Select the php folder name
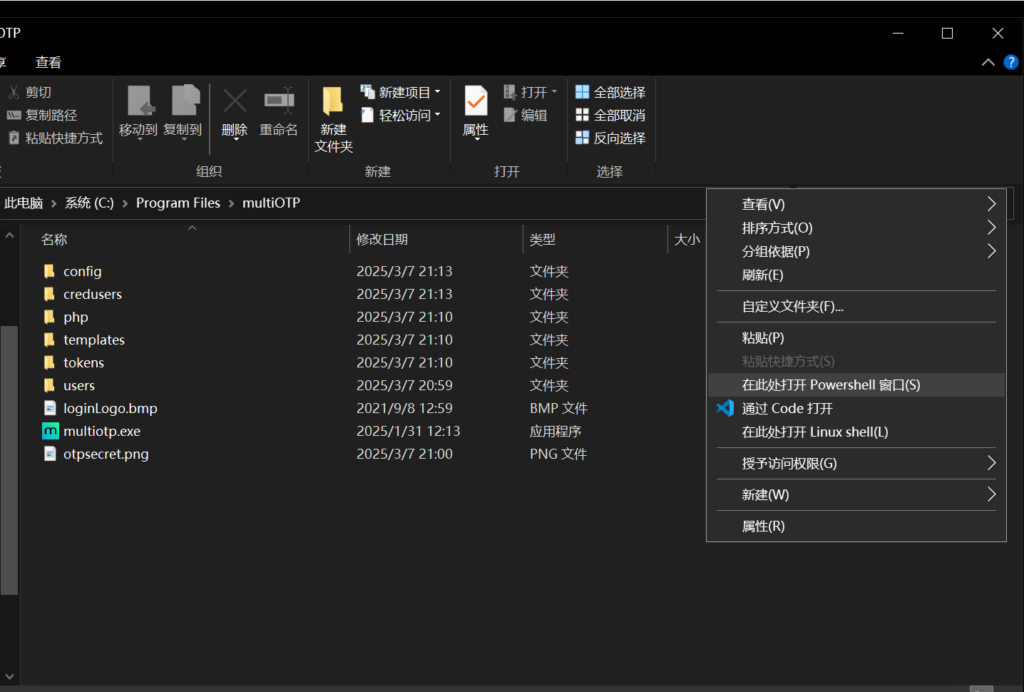 76,317
